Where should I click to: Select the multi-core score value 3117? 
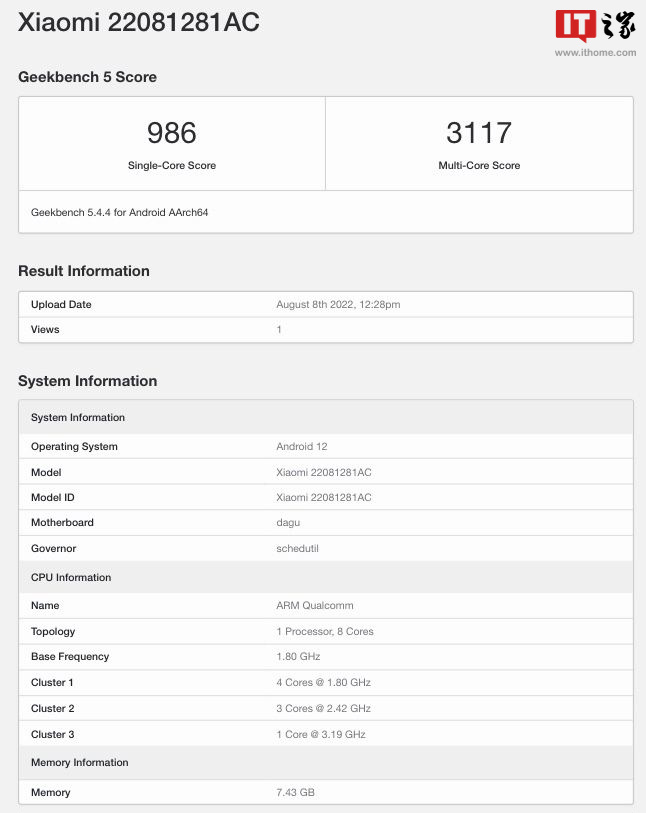point(479,133)
